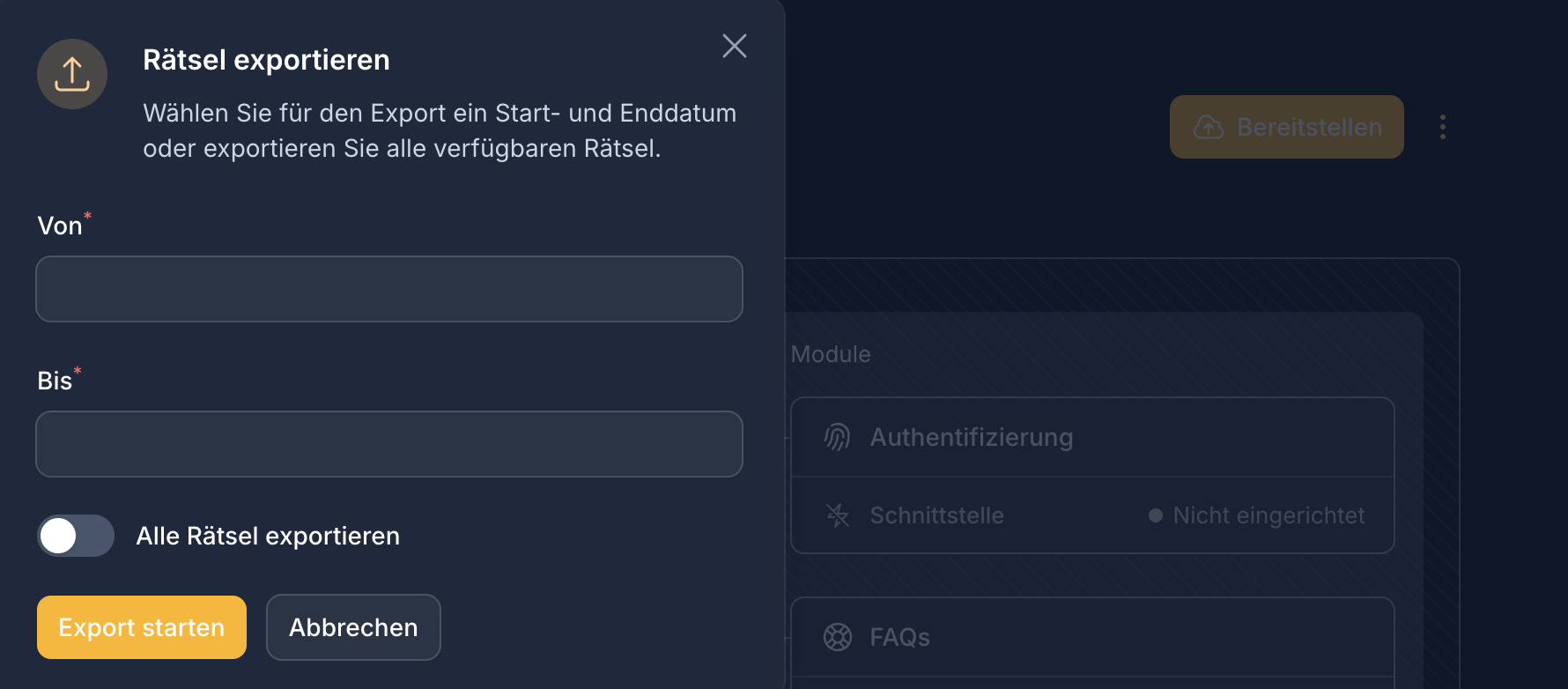Click the cloud icon on the Bereitstellen button
The height and width of the screenshot is (689, 1568).
click(x=1208, y=127)
